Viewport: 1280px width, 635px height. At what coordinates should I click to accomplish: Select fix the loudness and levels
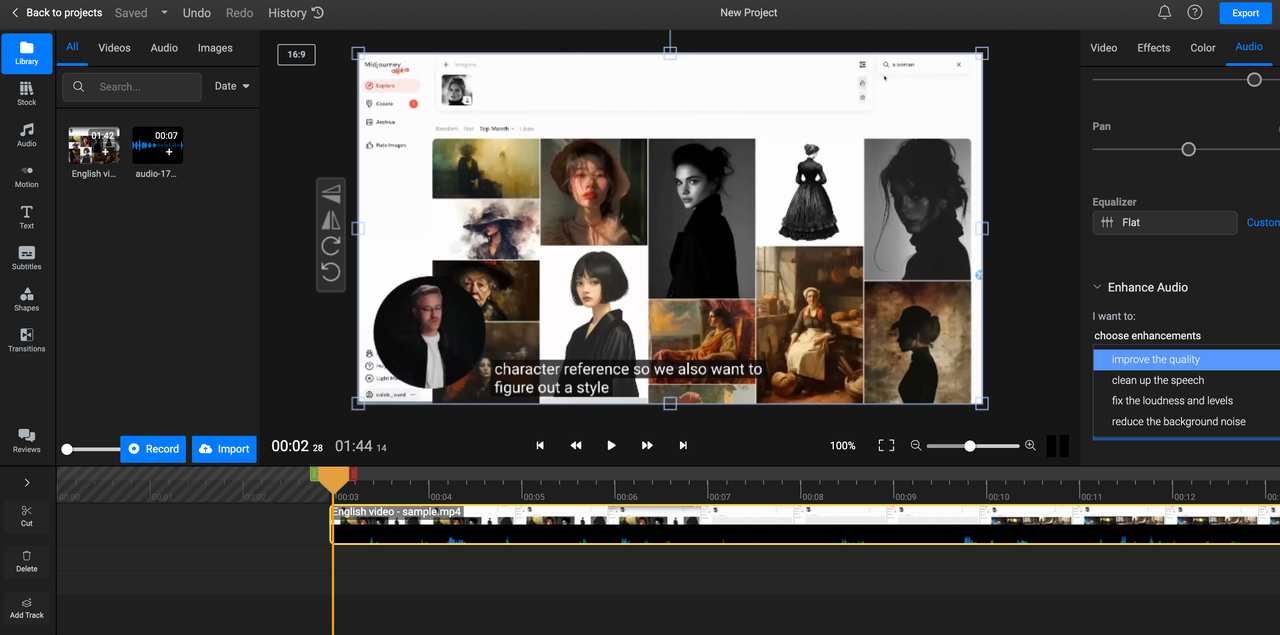pyautogui.click(x=1186, y=401)
